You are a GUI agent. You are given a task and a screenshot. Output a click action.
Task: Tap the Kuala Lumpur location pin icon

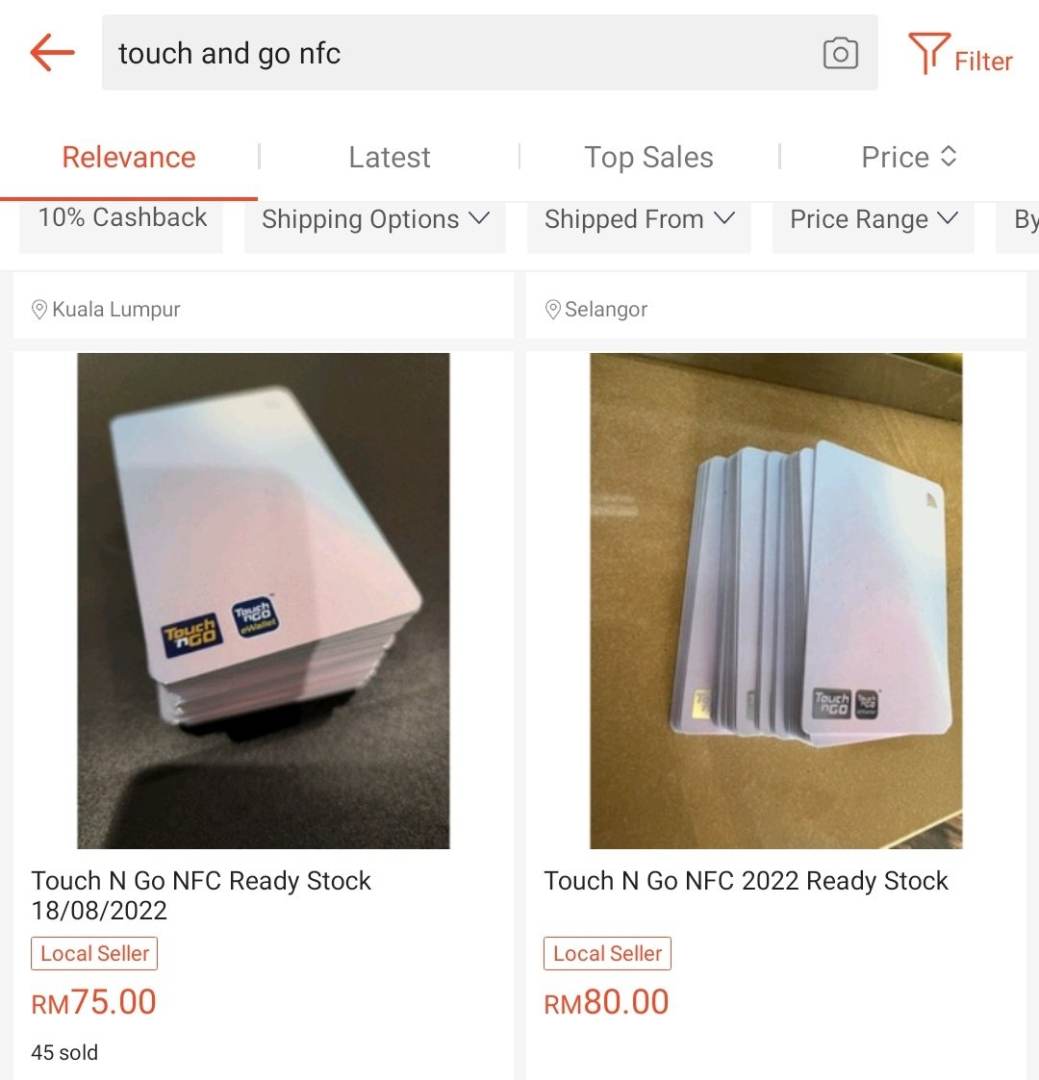tap(40, 310)
